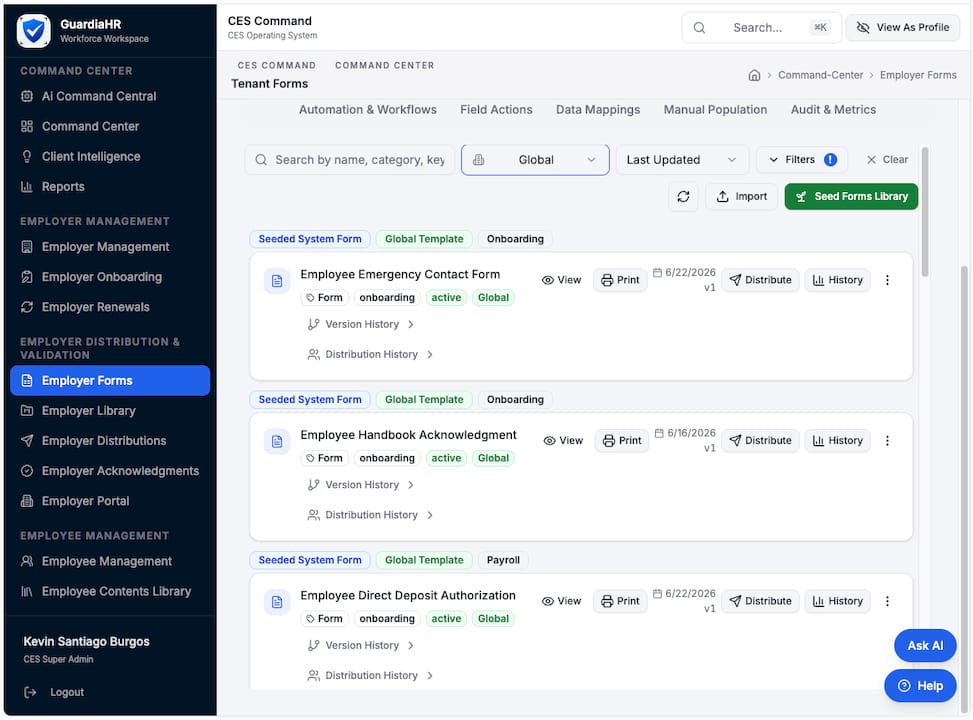Click the magnifier icon in the top search box
Image resolution: width=973 pixels, height=720 pixels.
click(x=699, y=28)
